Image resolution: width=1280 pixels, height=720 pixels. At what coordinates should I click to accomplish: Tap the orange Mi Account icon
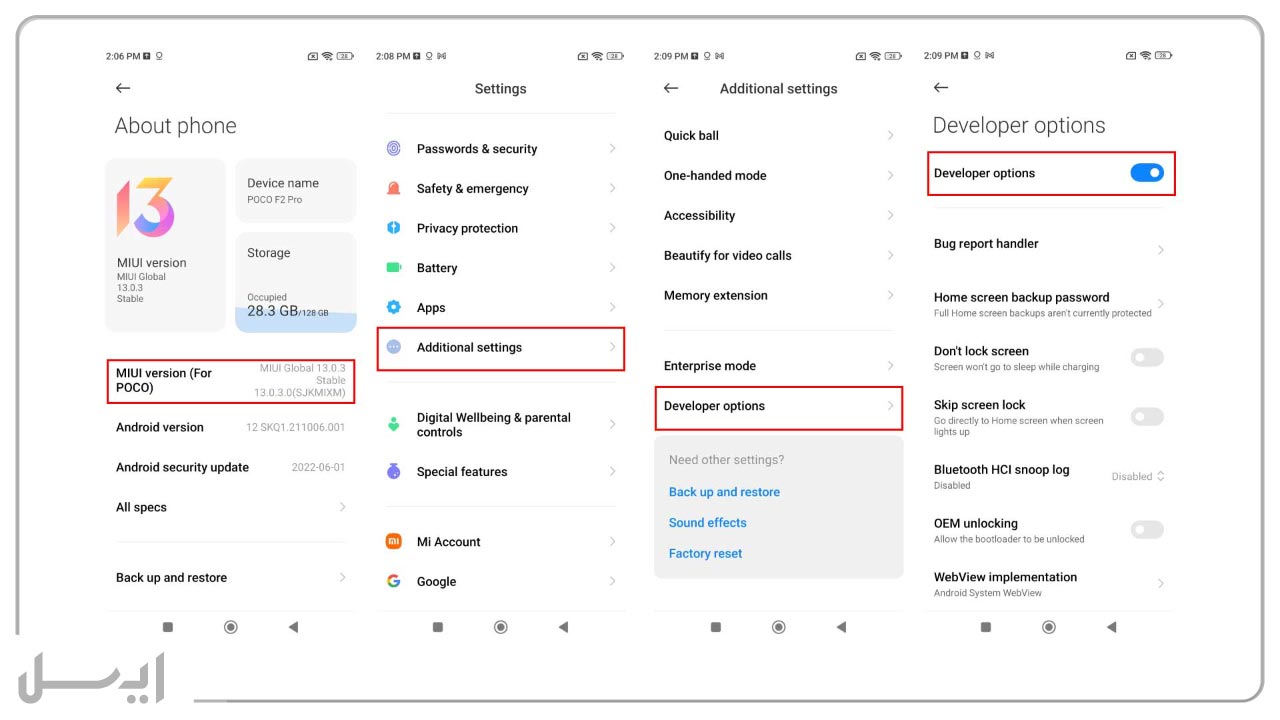tap(394, 541)
